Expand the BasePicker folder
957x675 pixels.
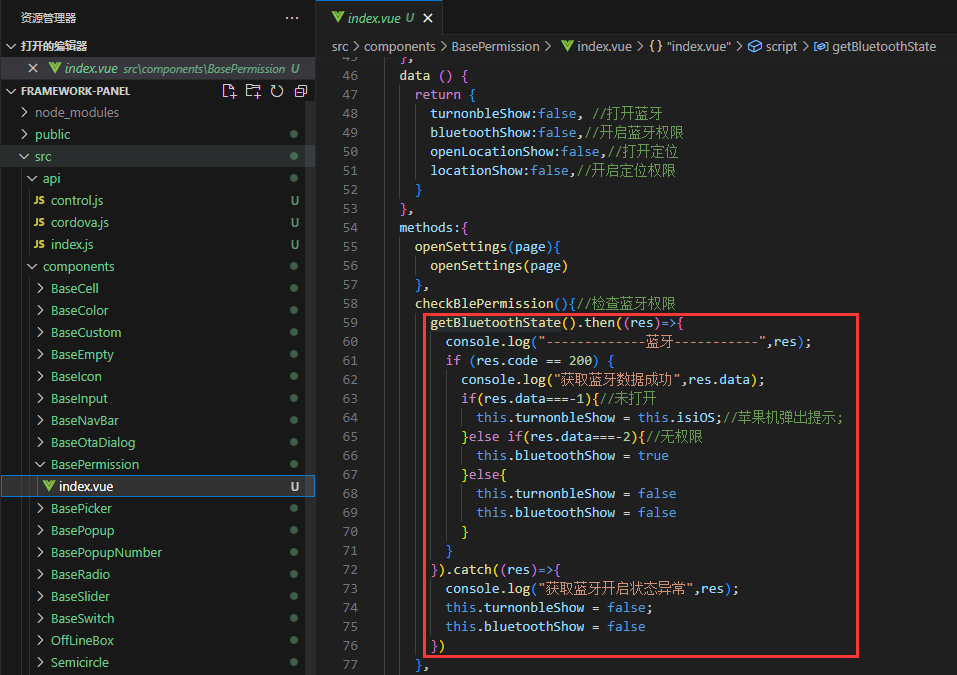coord(40,508)
